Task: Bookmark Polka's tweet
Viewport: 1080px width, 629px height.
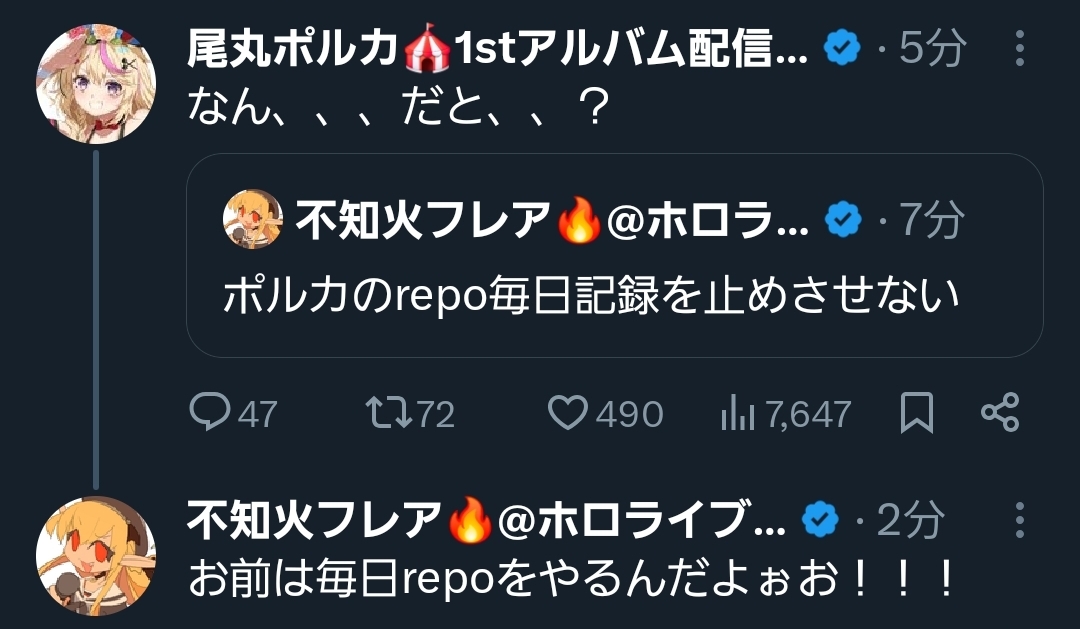Action: (917, 413)
